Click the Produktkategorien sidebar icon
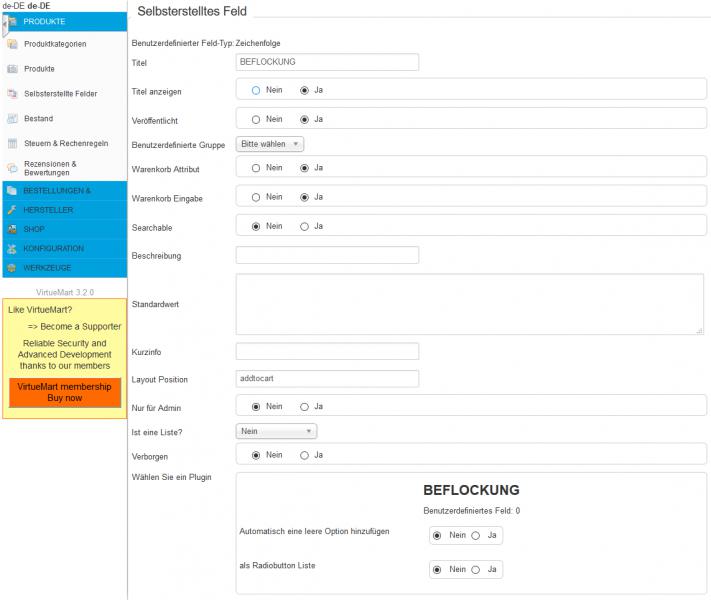The height and width of the screenshot is (600, 711). pyautogui.click(x=12, y=44)
